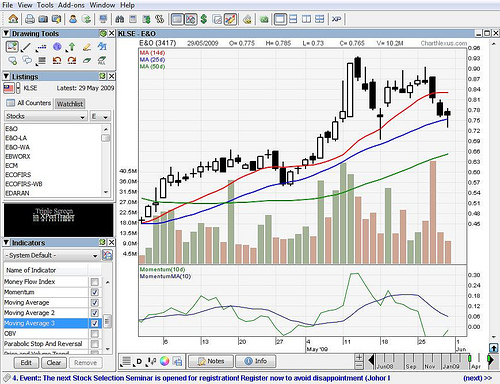Open the letter E filter dropdown

tap(100, 116)
